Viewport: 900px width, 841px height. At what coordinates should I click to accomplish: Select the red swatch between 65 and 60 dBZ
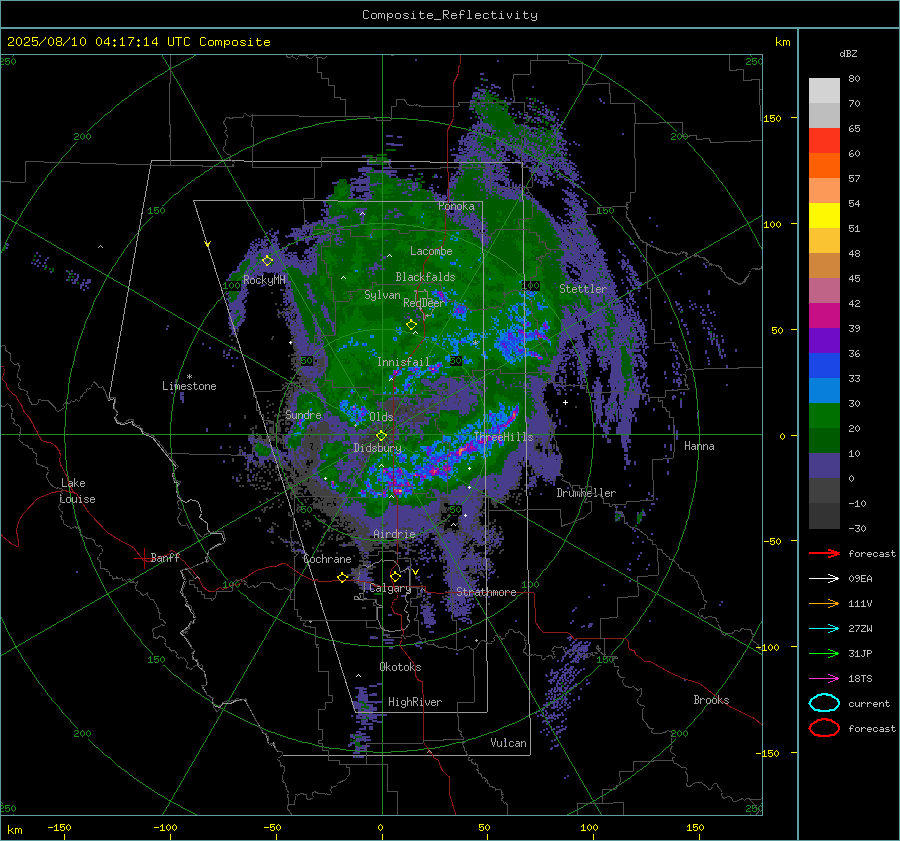(x=824, y=141)
